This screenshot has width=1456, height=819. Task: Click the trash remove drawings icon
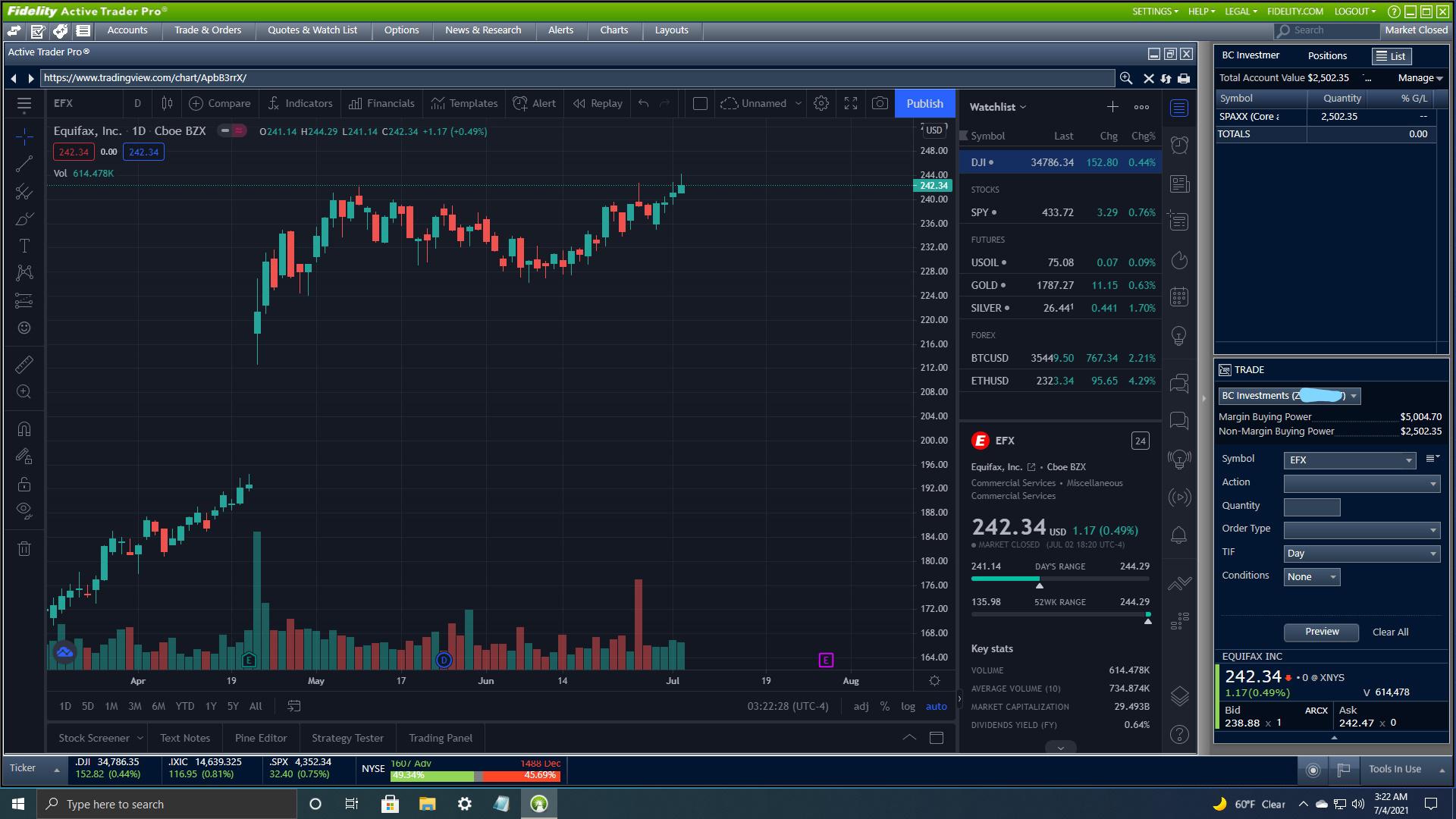(x=24, y=548)
